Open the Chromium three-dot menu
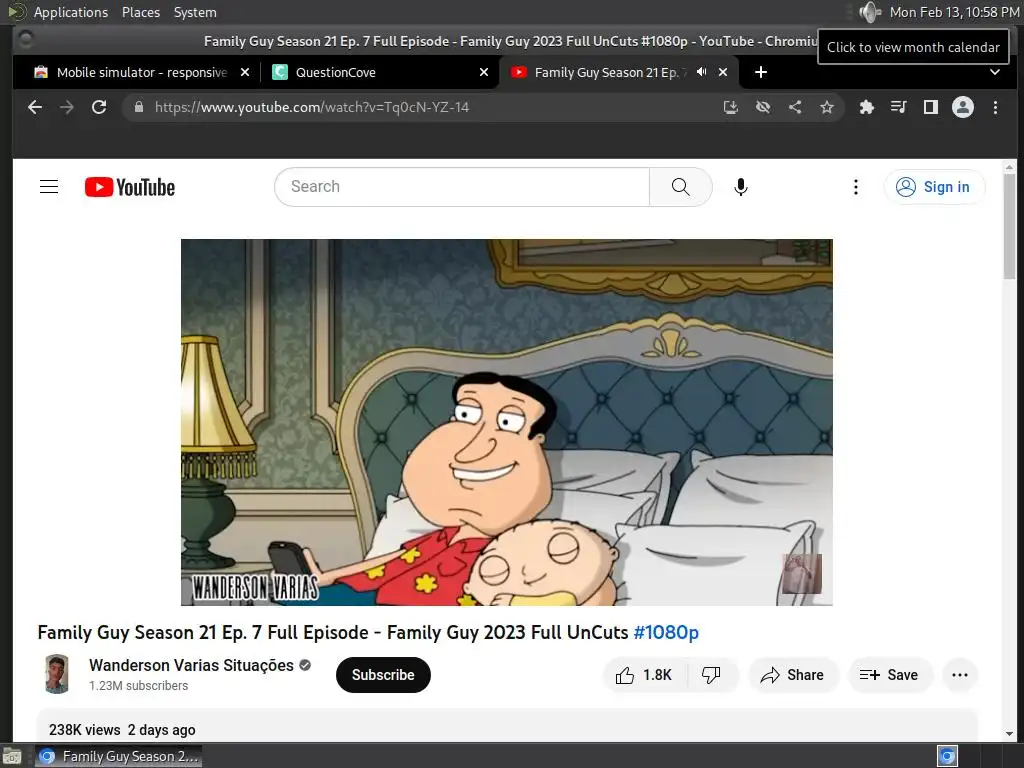The width and height of the screenshot is (1024, 768). click(x=995, y=107)
